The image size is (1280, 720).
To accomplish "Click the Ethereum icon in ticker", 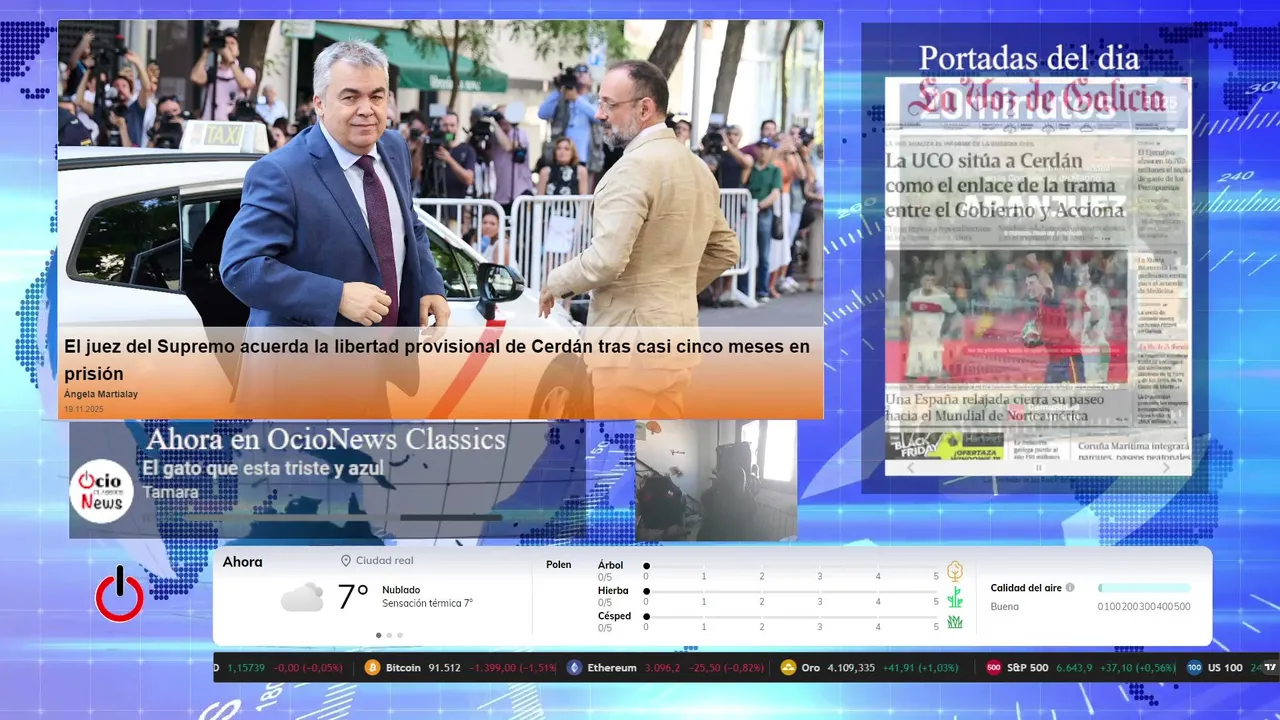I will (574, 668).
